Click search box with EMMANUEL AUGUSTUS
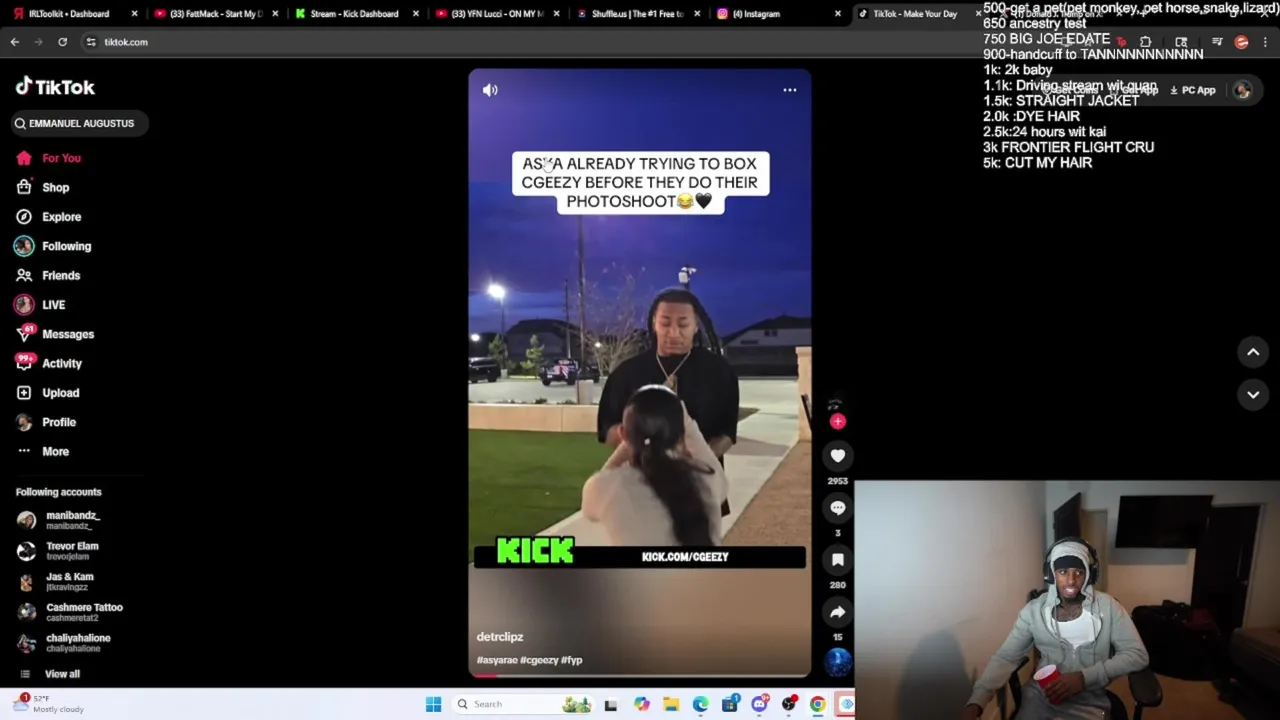Screen dimensions: 1280x720 pos(80,123)
